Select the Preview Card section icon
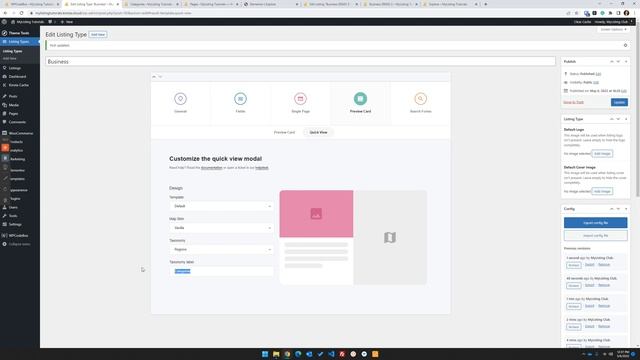The height and width of the screenshot is (360, 640). [x=360, y=99]
